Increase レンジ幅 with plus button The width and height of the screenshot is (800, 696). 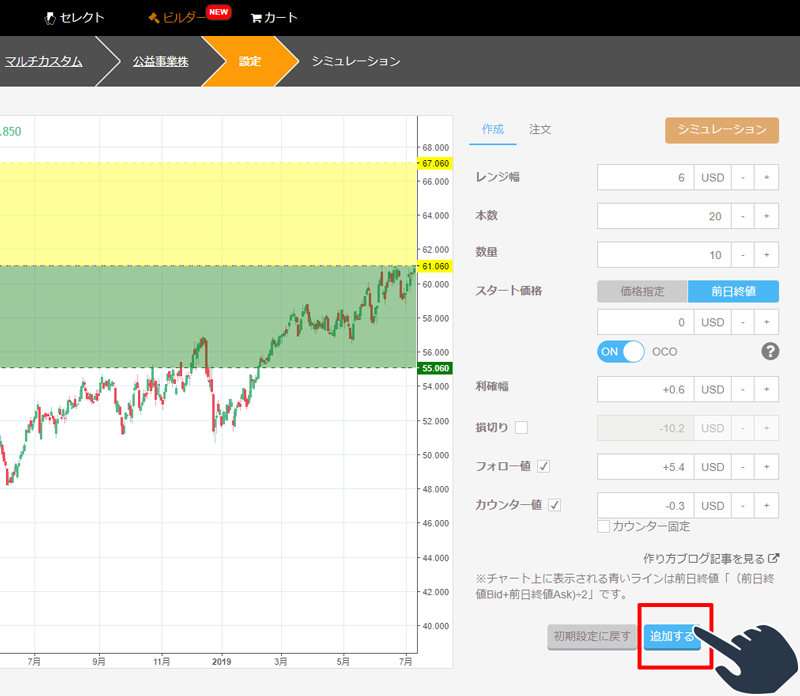[x=766, y=177]
